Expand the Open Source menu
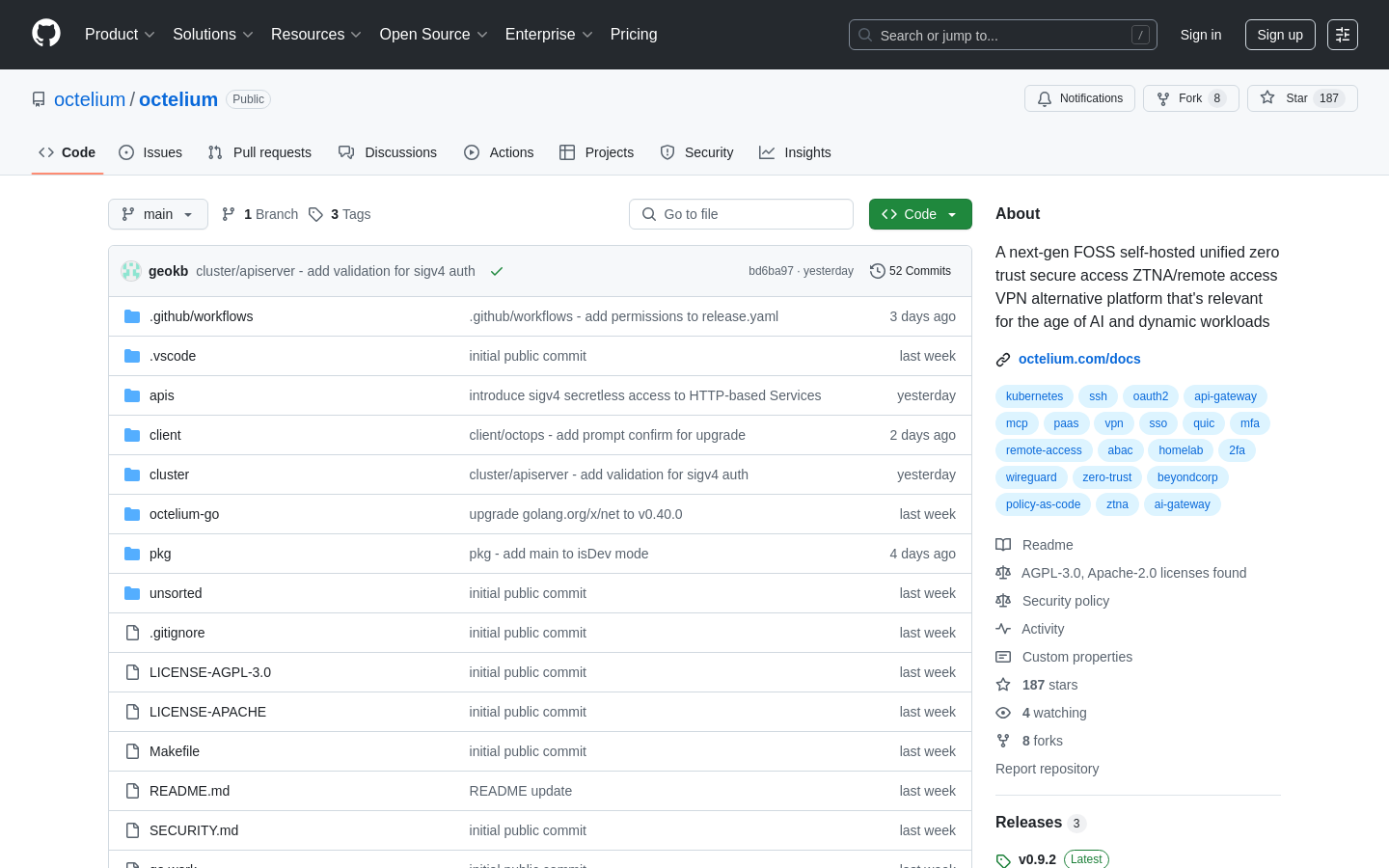Image resolution: width=1389 pixels, height=868 pixels. coord(434,35)
